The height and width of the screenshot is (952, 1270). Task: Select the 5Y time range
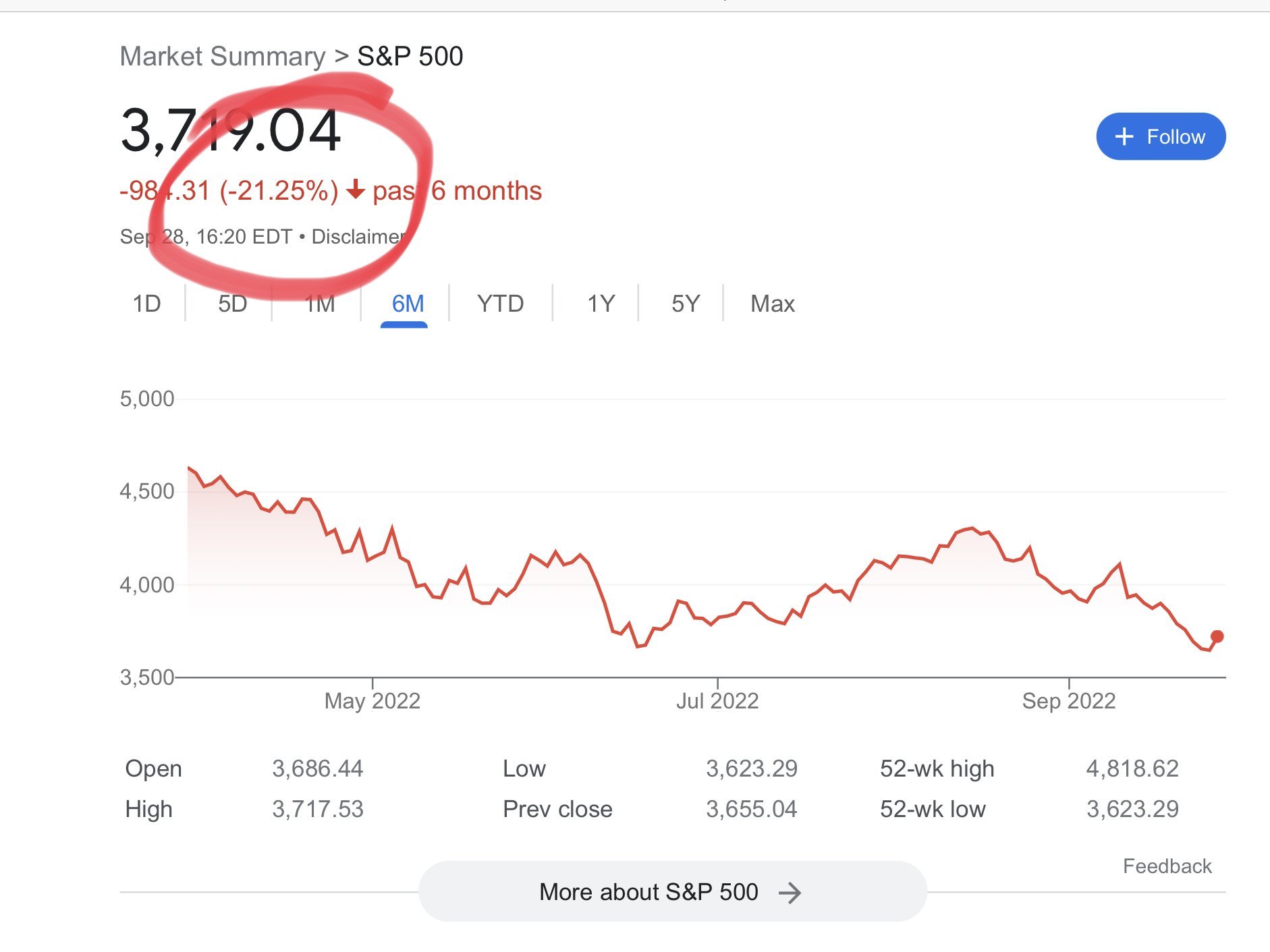pos(686,304)
